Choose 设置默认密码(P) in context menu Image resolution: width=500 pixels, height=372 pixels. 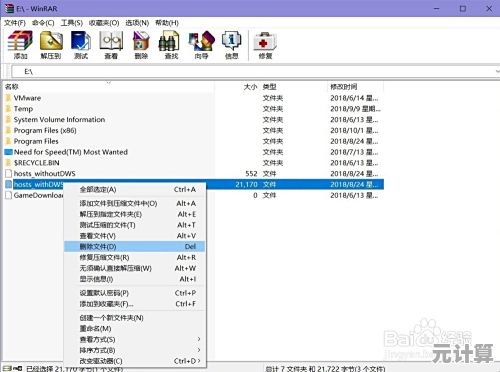click(x=135, y=293)
